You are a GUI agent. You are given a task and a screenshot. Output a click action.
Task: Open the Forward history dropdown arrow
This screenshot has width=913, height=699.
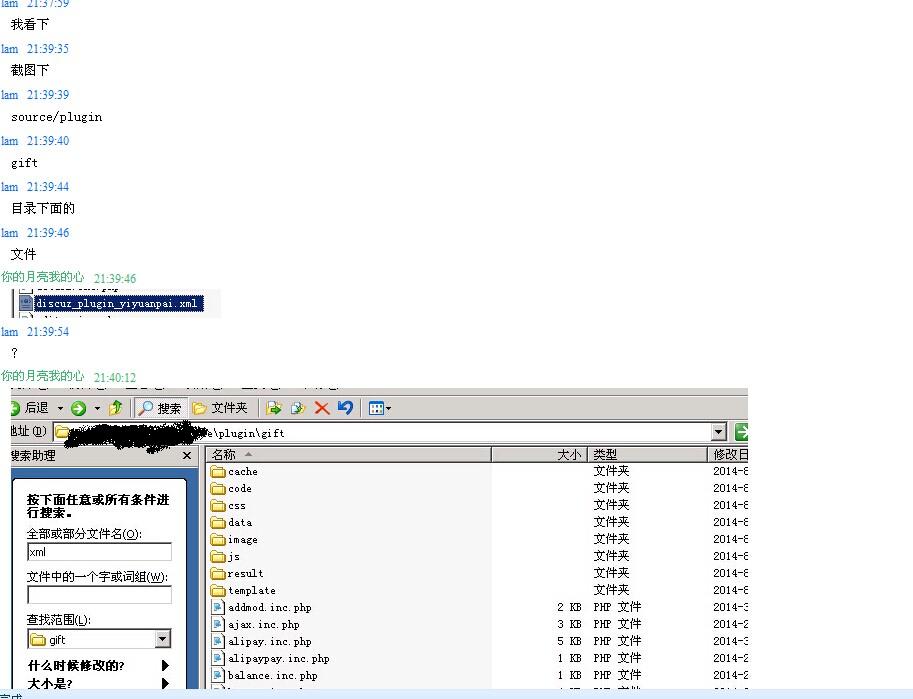[x=97, y=408]
